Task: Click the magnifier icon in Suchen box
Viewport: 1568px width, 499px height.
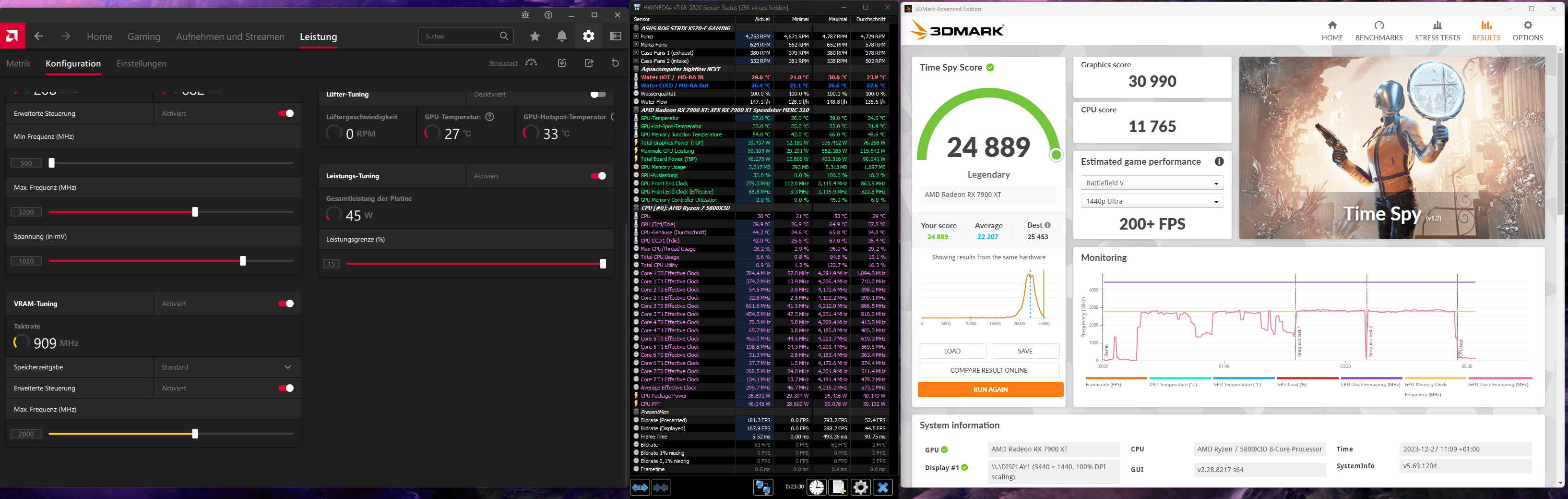Action: (x=504, y=36)
